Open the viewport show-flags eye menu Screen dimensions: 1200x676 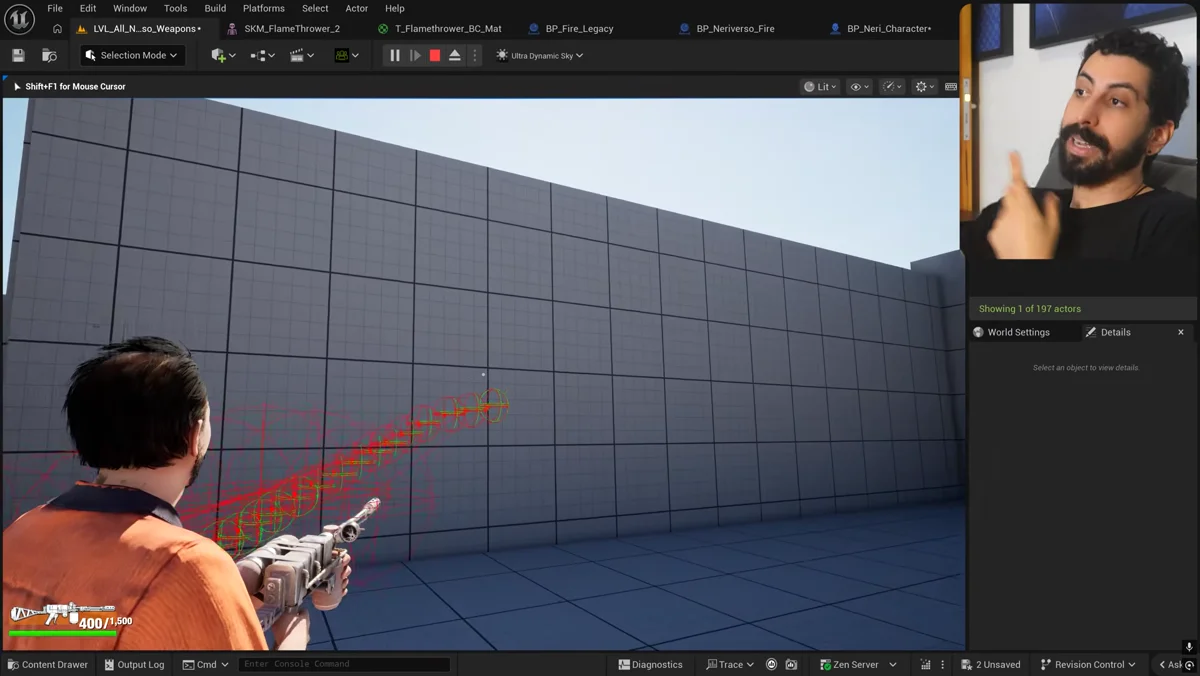[860, 87]
